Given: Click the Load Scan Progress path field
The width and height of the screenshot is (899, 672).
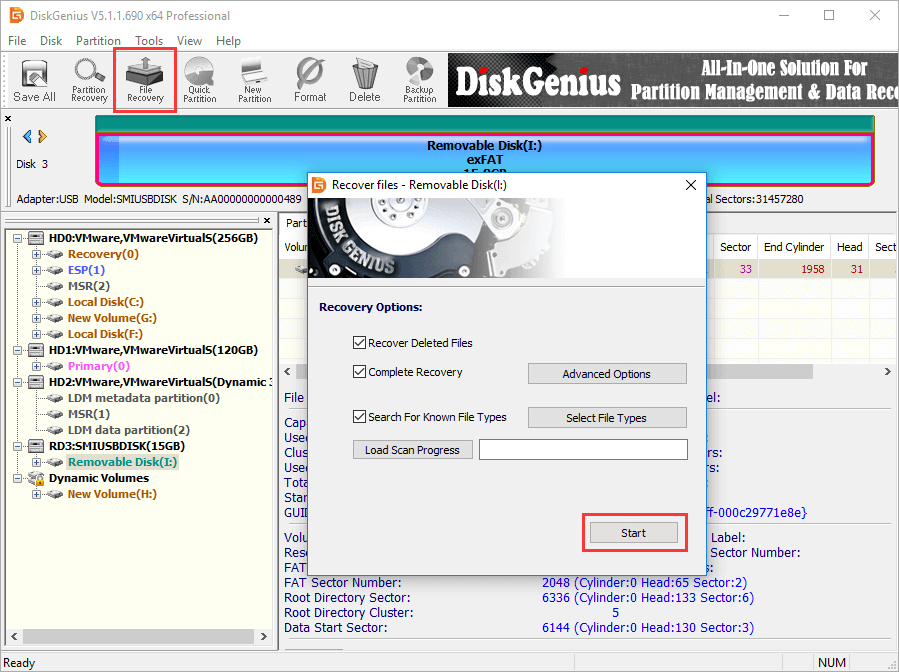Looking at the screenshot, I should tap(582, 450).
